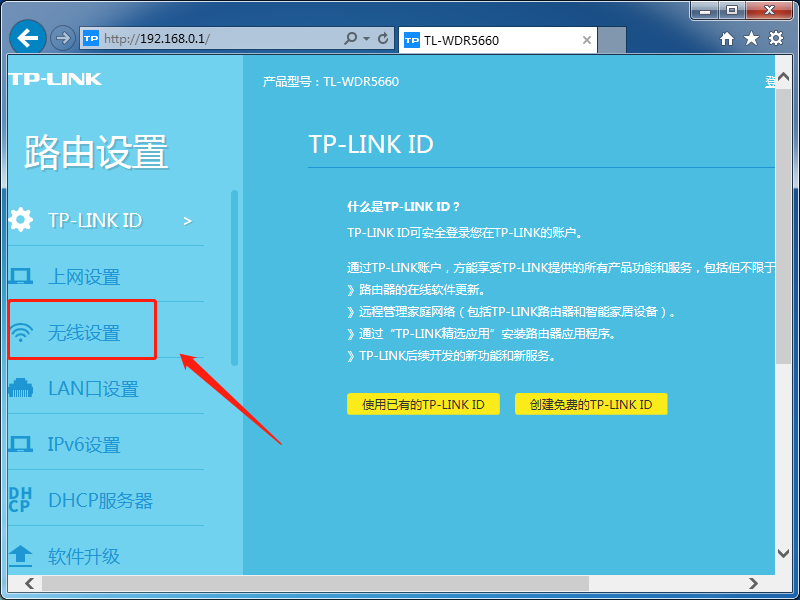The width and height of the screenshot is (800, 600).
Task: Click the horizontal scrollbar left arrow
Action: (x=29, y=583)
